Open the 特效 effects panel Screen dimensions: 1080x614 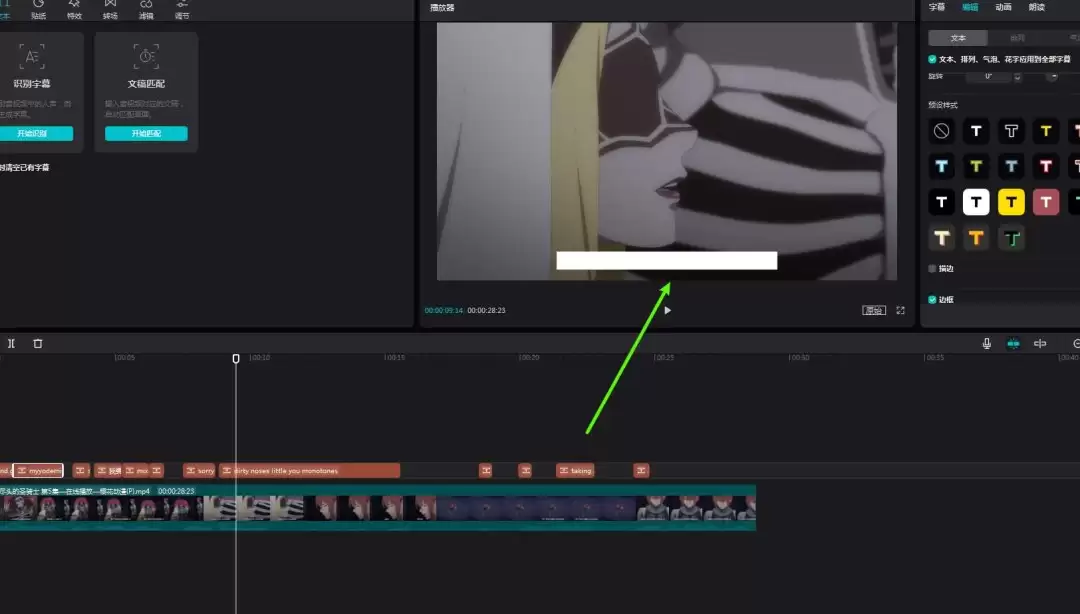click(74, 10)
